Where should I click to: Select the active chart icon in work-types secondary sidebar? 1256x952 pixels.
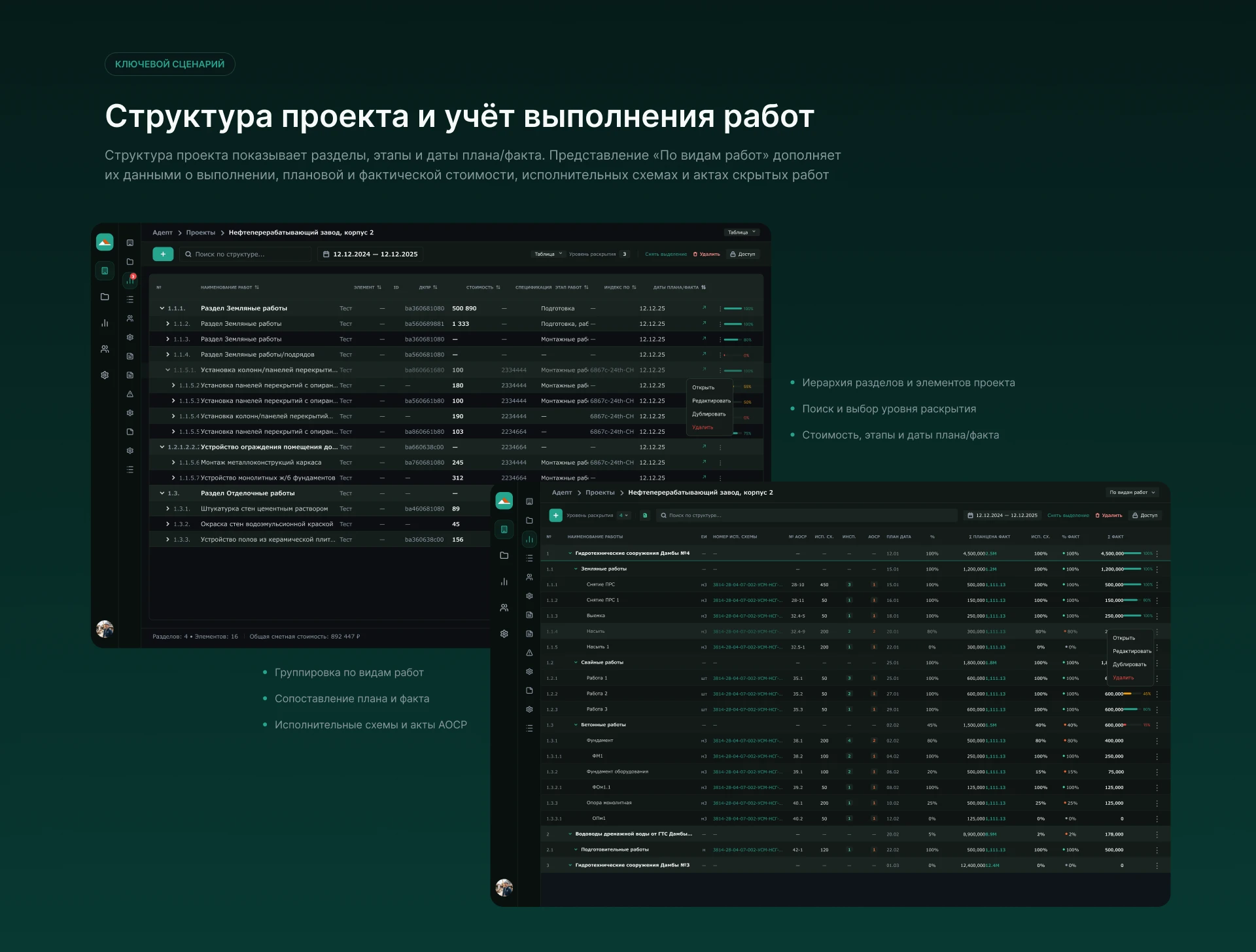point(529,540)
